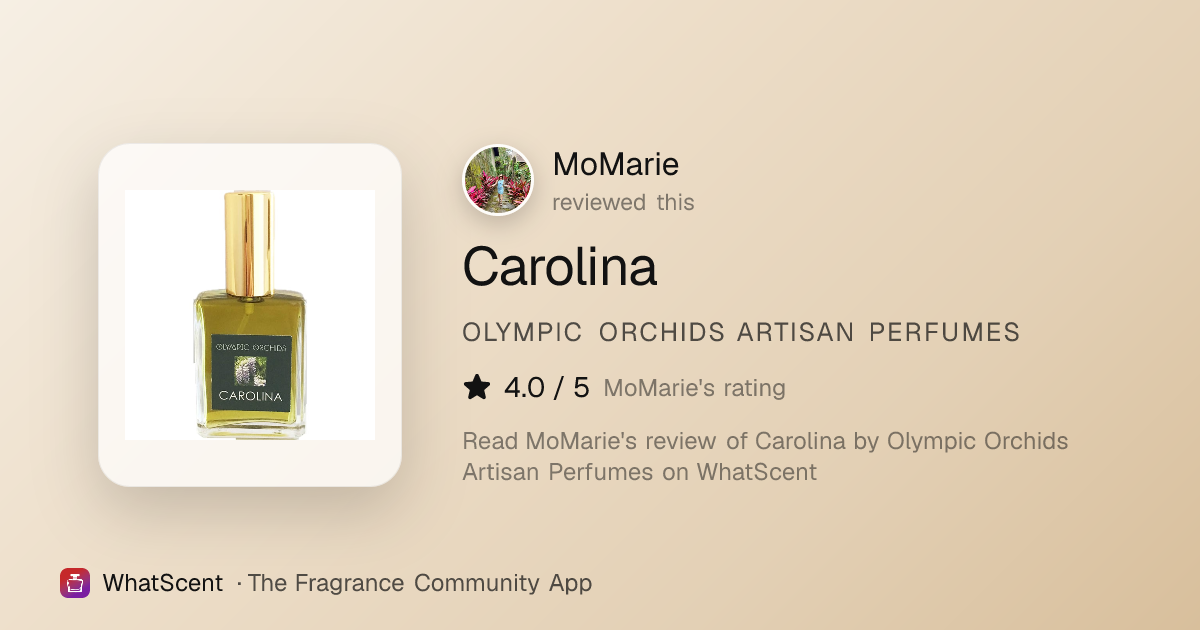Click the WhatScent app logo icon
Screen dimensions: 1200x630
[x=75, y=583]
